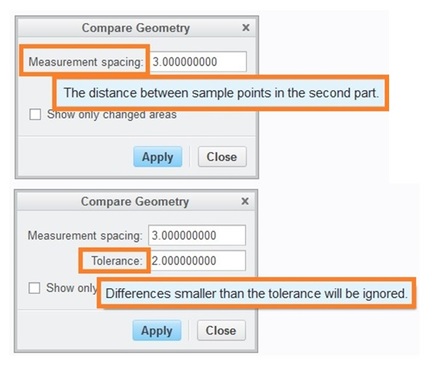Select the highlighted Tolerance label
Image resolution: width=432 pixels, height=365 pixels.
[x=117, y=260]
